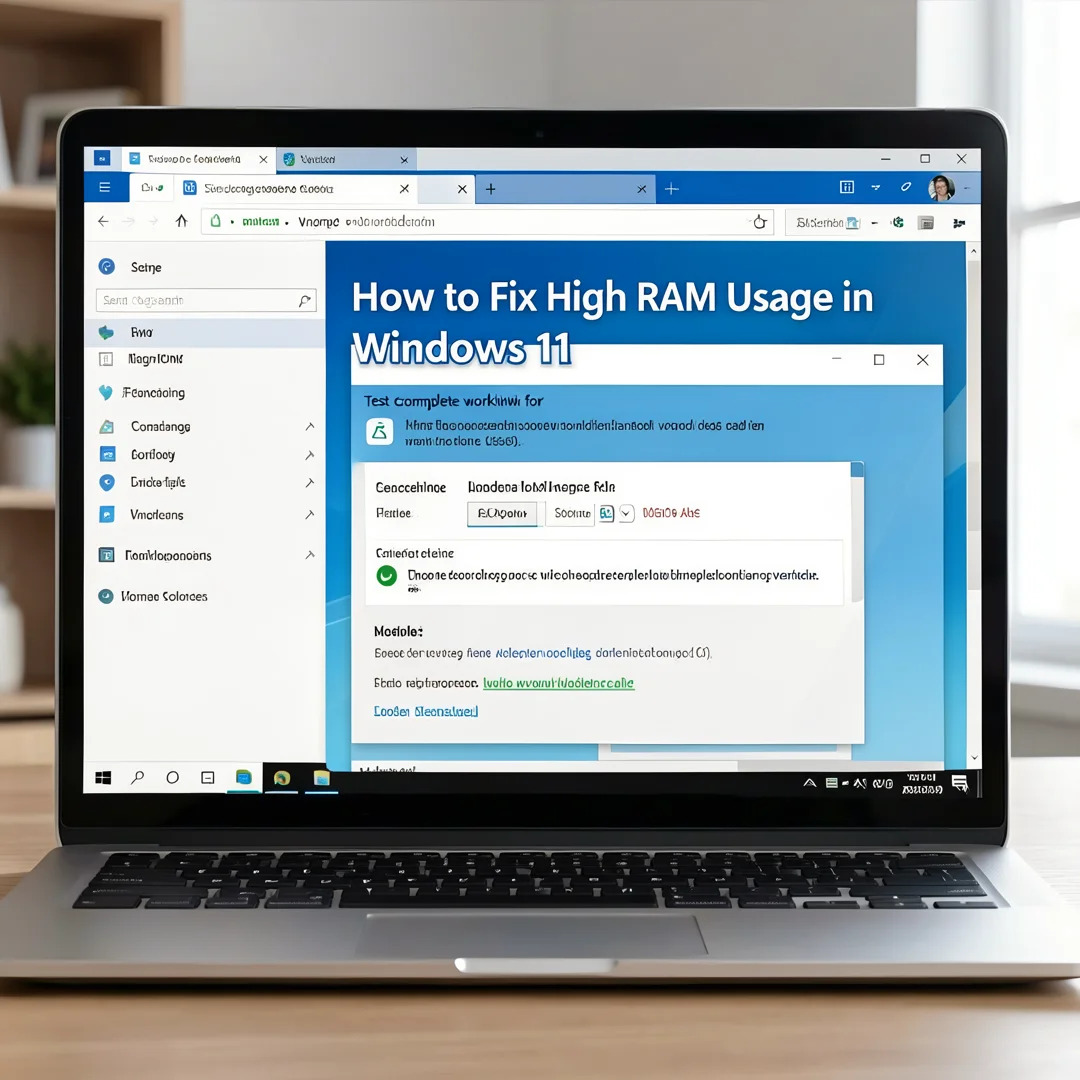Open Task View on the taskbar

pyautogui.click(x=207, y=778)
